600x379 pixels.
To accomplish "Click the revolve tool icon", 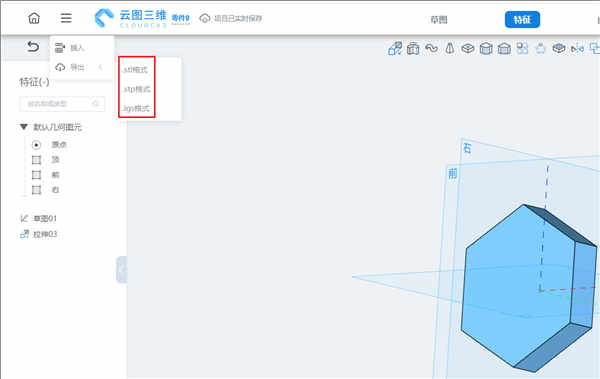I will pos(413,49).
